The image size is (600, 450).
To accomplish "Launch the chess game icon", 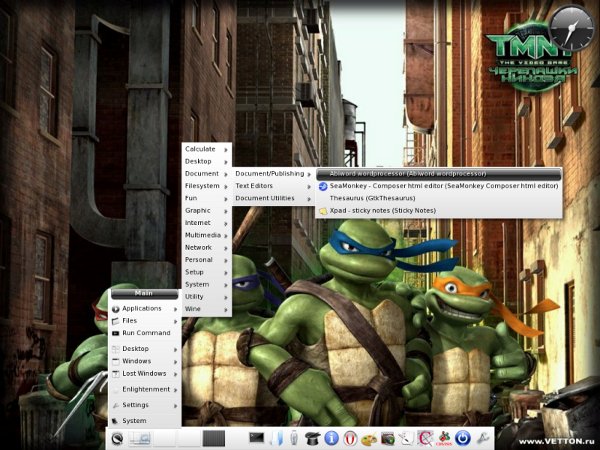I will [x=443, y=439].
